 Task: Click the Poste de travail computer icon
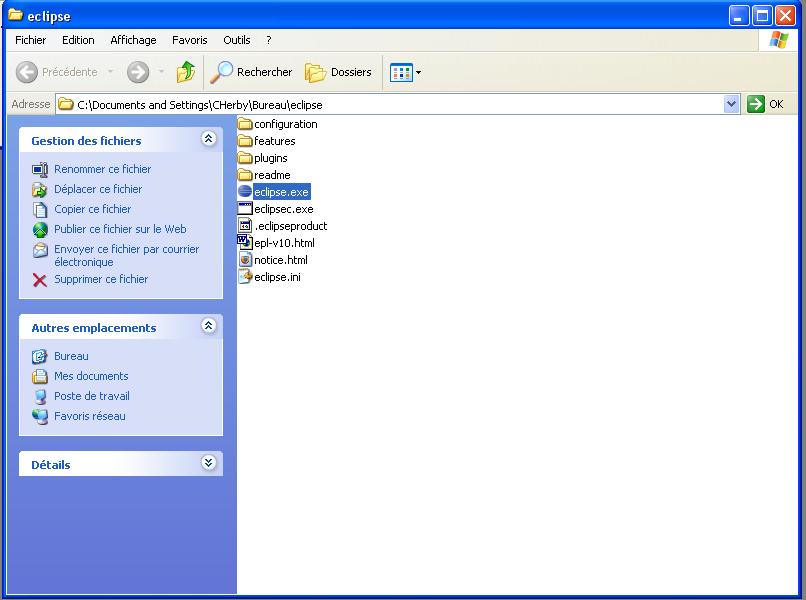40,396
